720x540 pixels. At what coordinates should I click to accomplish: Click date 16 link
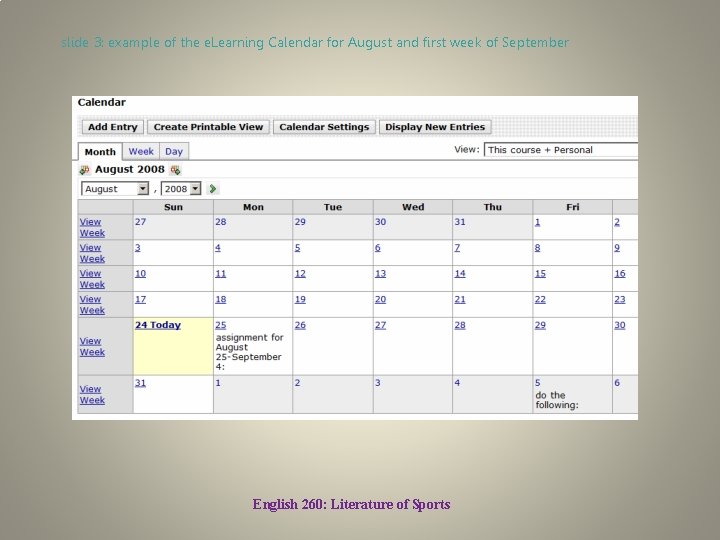pos(620,273)
